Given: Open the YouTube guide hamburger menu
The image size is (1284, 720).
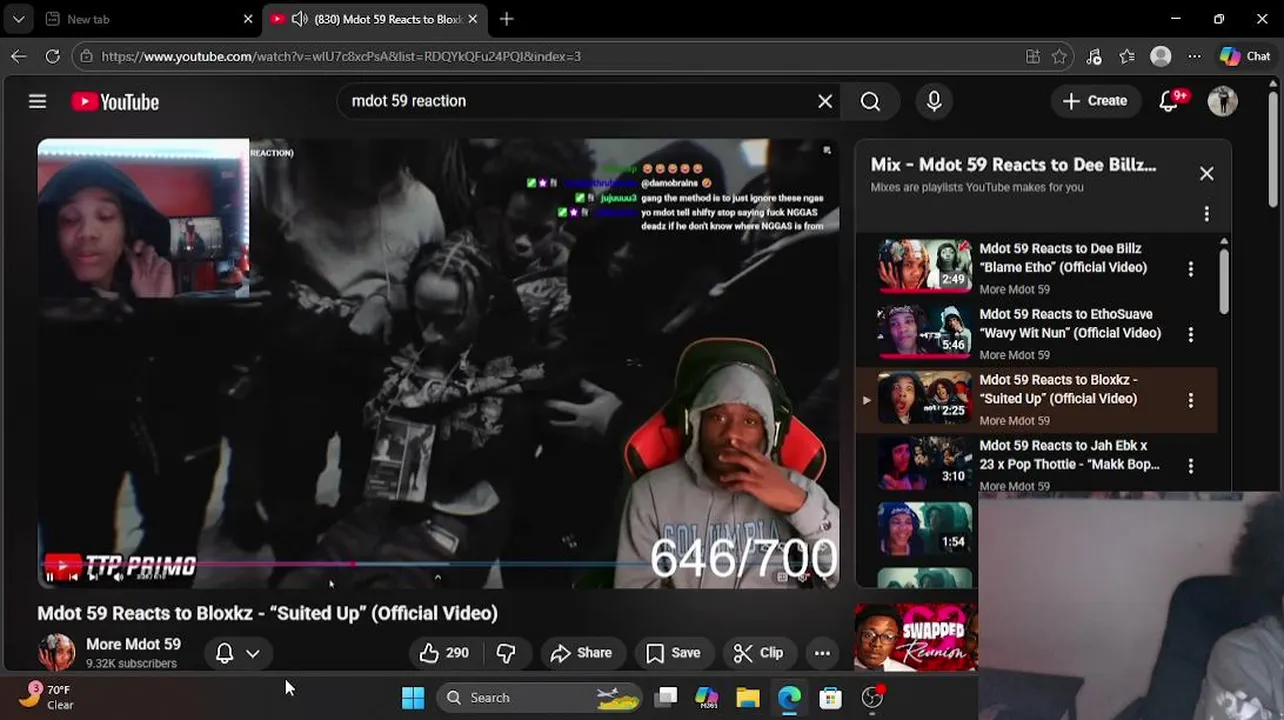Looking at the screenshot, I should click(37, 101).
